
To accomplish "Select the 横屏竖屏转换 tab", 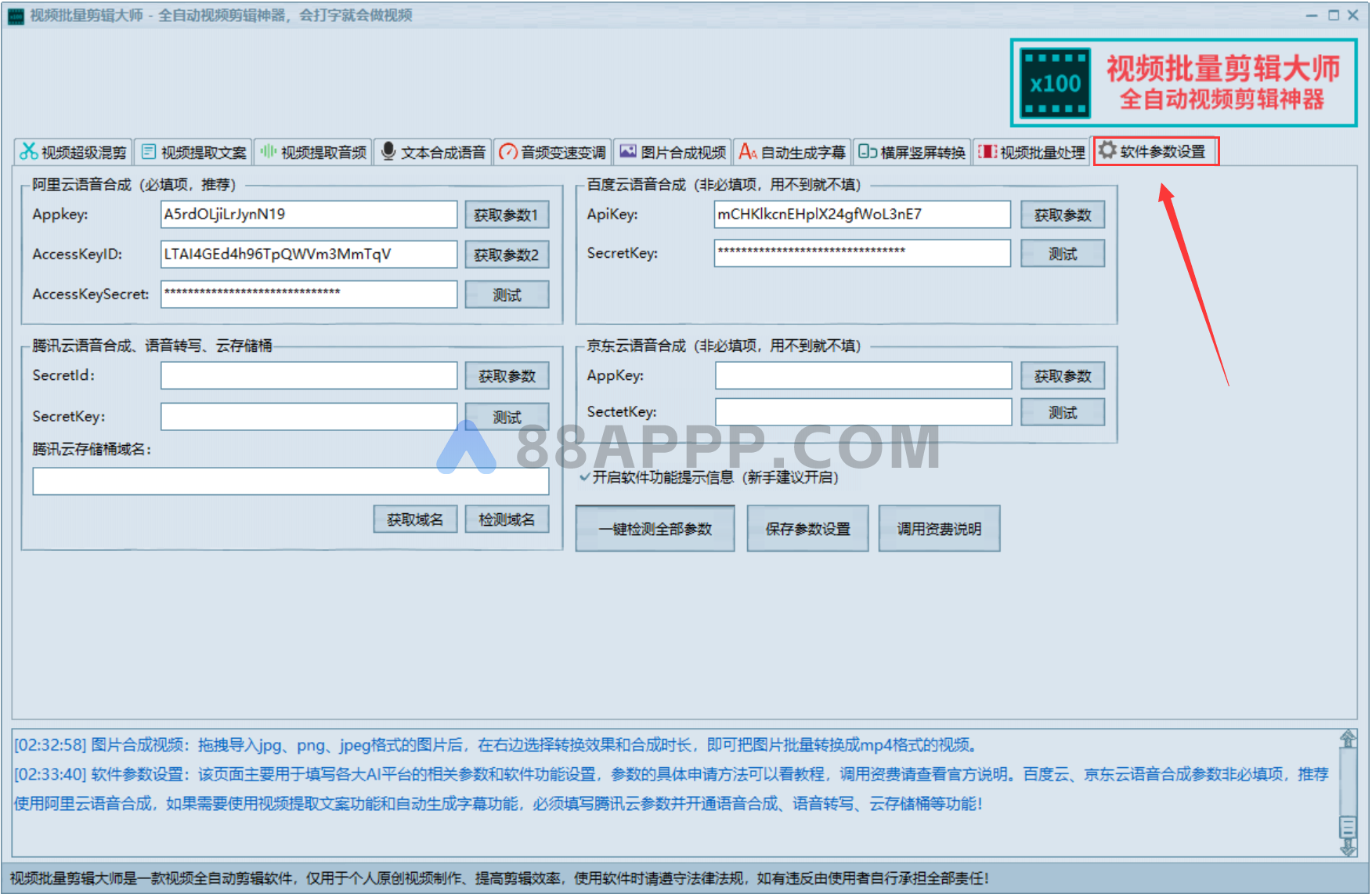I will pyautogui.click(x=912, y=152).
